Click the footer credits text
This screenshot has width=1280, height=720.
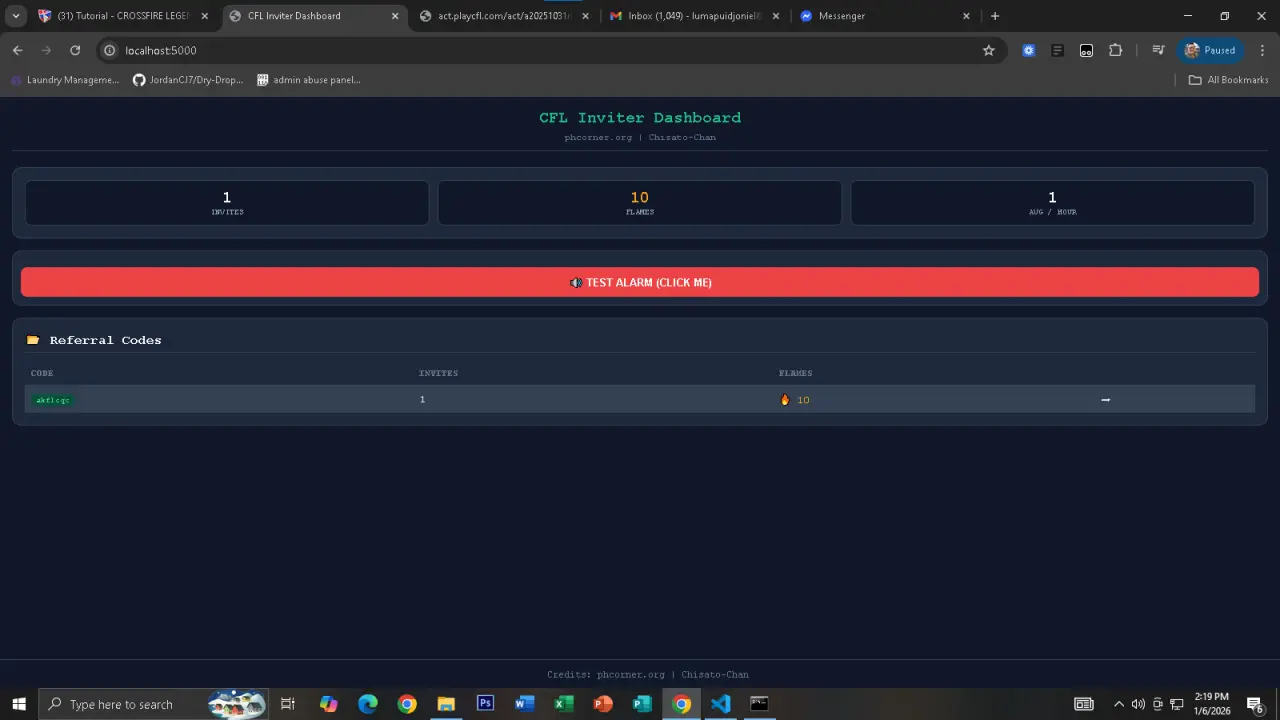(648, 675)
